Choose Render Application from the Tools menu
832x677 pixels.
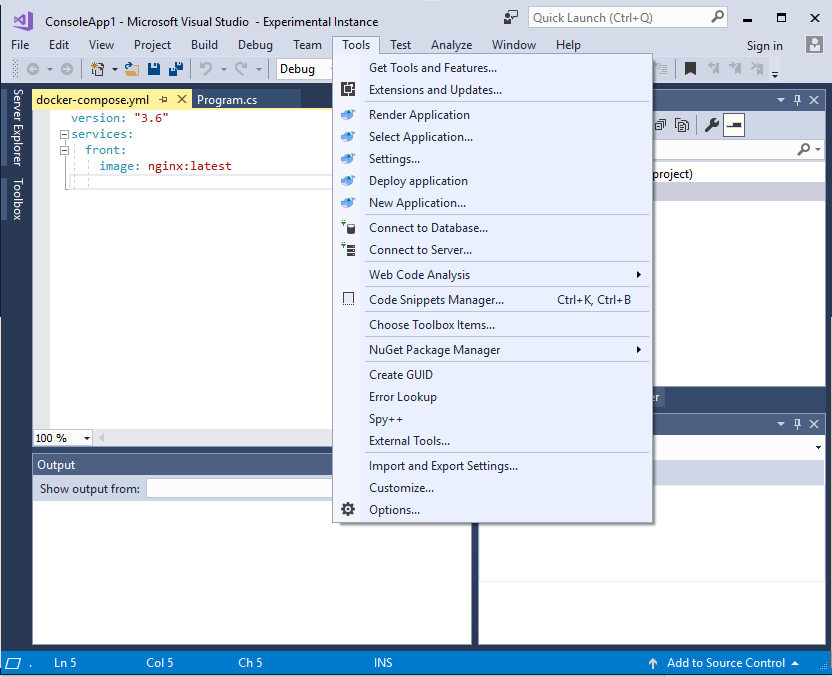(493, 115)
